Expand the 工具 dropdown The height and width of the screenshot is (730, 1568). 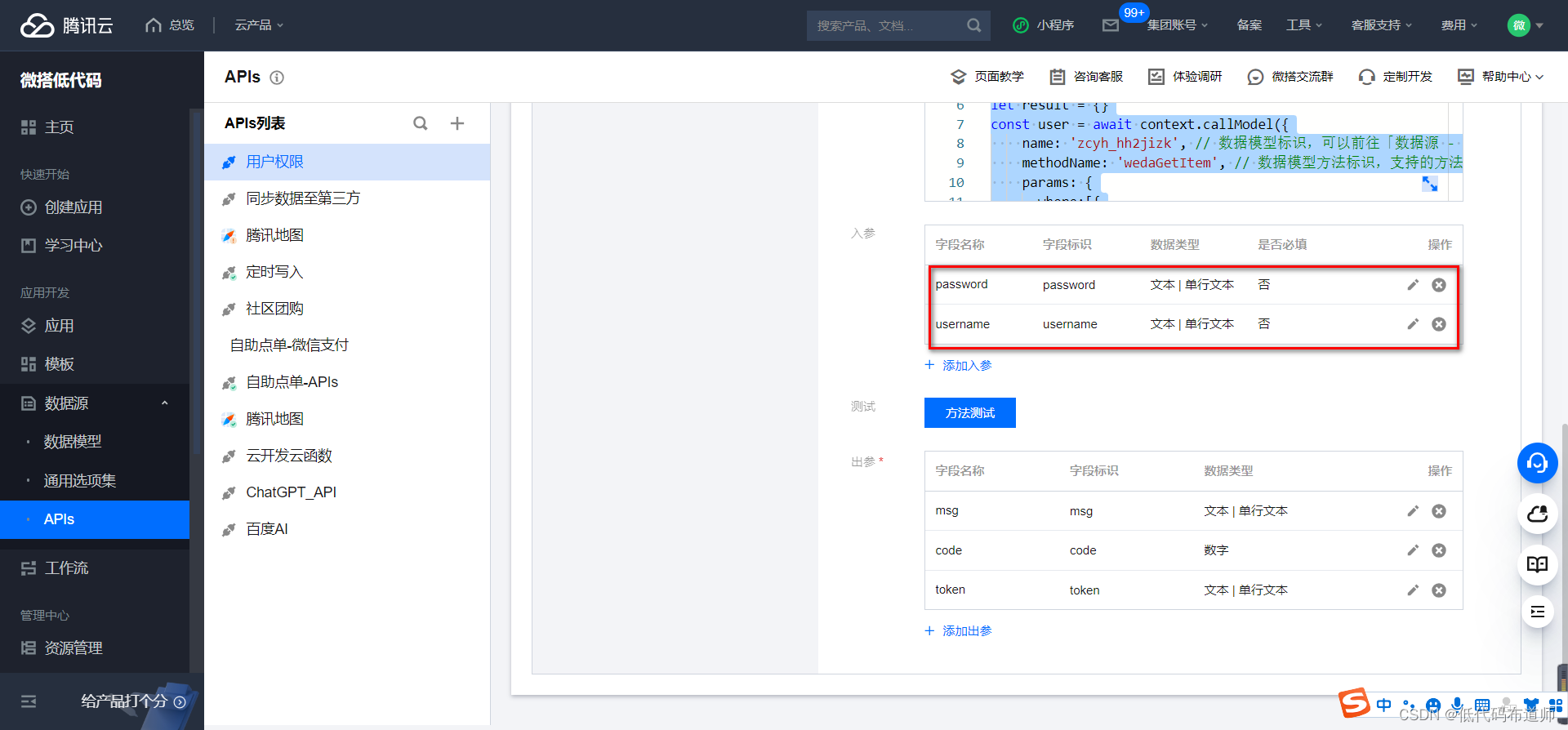click(1303, 25)
